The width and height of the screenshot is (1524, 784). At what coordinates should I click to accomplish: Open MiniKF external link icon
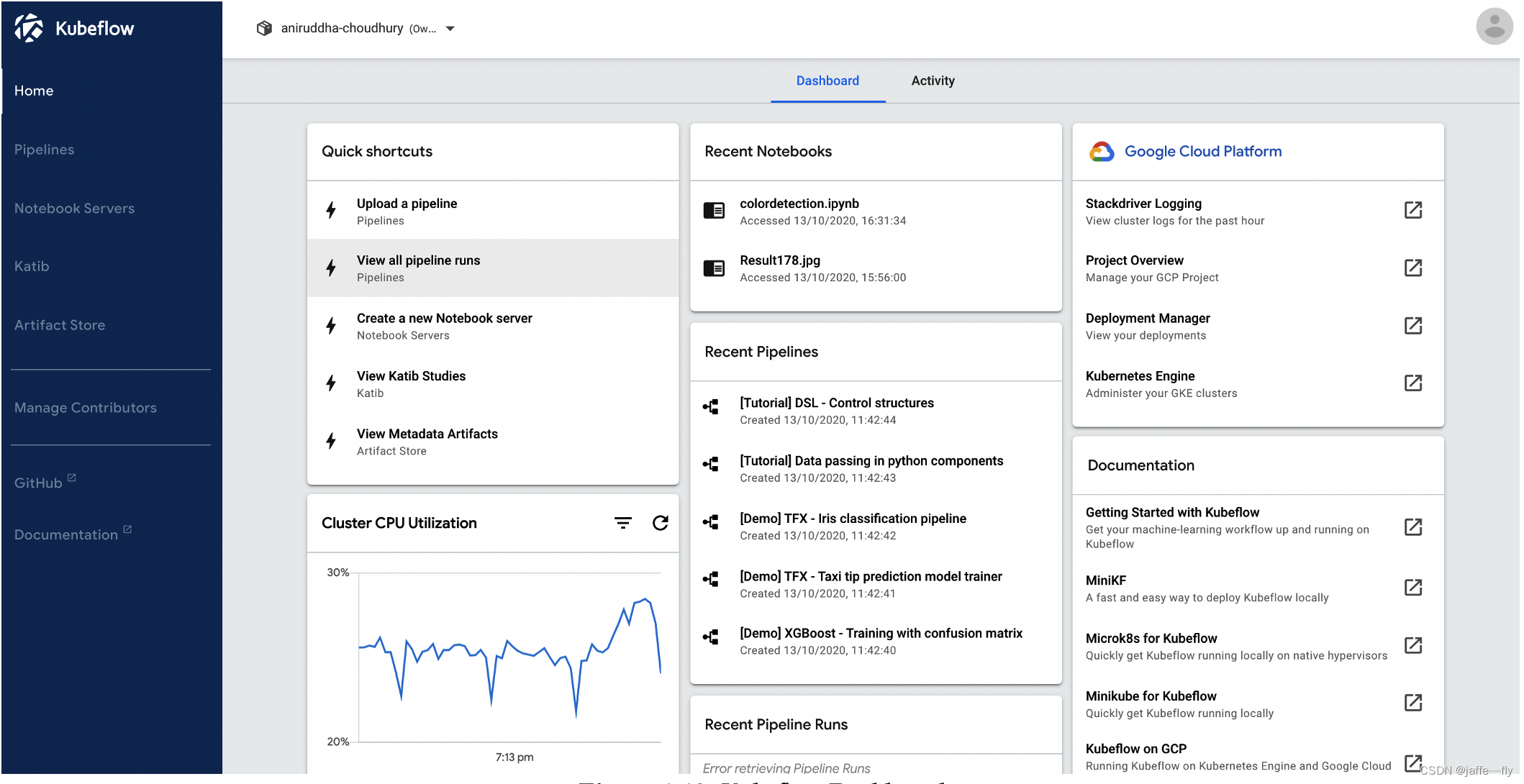(x=1413, y=587)
